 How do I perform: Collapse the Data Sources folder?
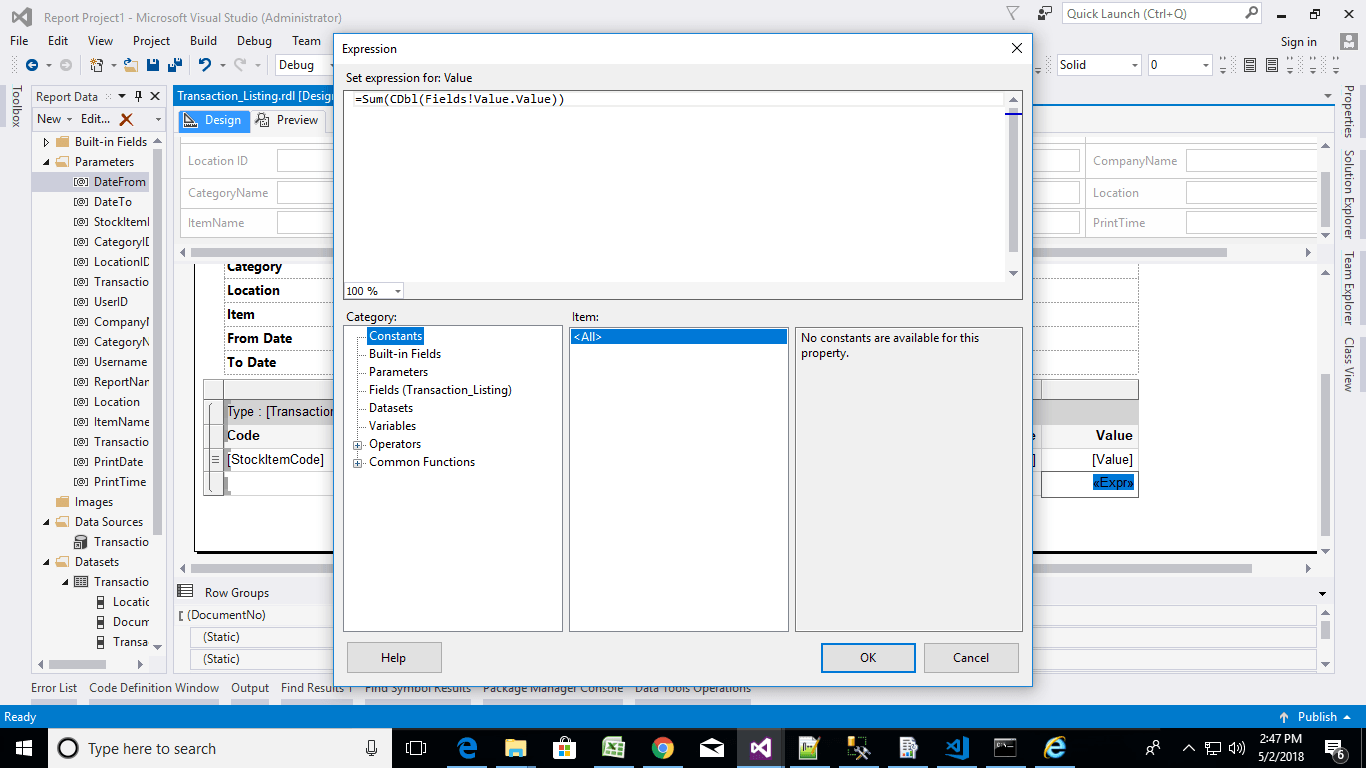click(x=46, y=522)
